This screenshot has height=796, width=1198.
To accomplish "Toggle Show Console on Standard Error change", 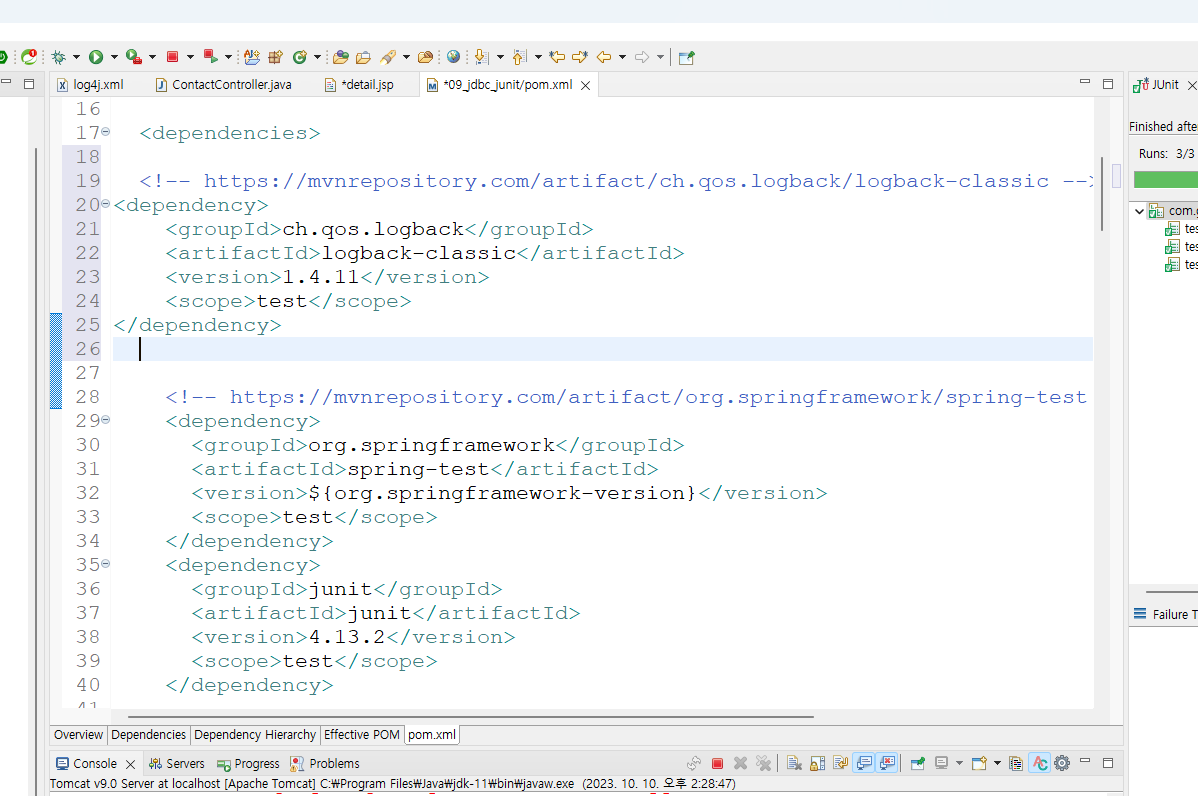I will point(886,763).
